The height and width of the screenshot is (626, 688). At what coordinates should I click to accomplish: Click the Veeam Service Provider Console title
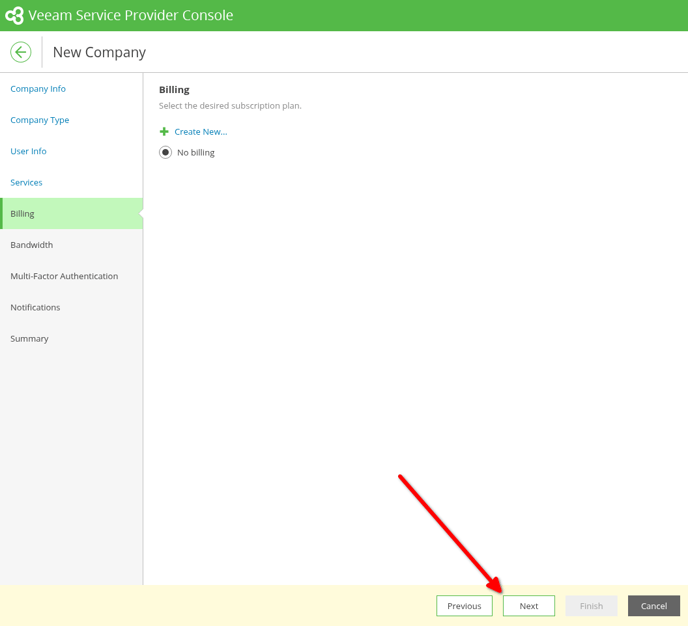(131, 15)
